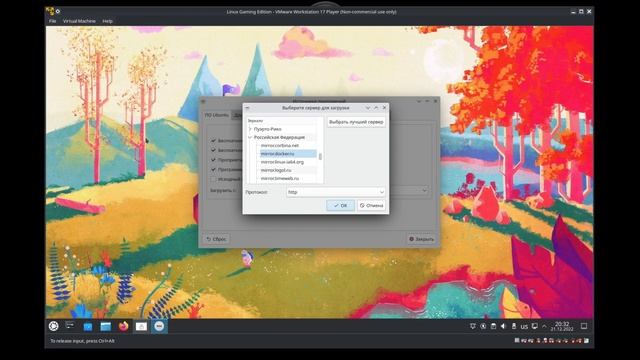Screen dimensions: 640x360
Task: Click Выбрать лучший сервер button
Action: pyautogui.click(x=356, y=122)
